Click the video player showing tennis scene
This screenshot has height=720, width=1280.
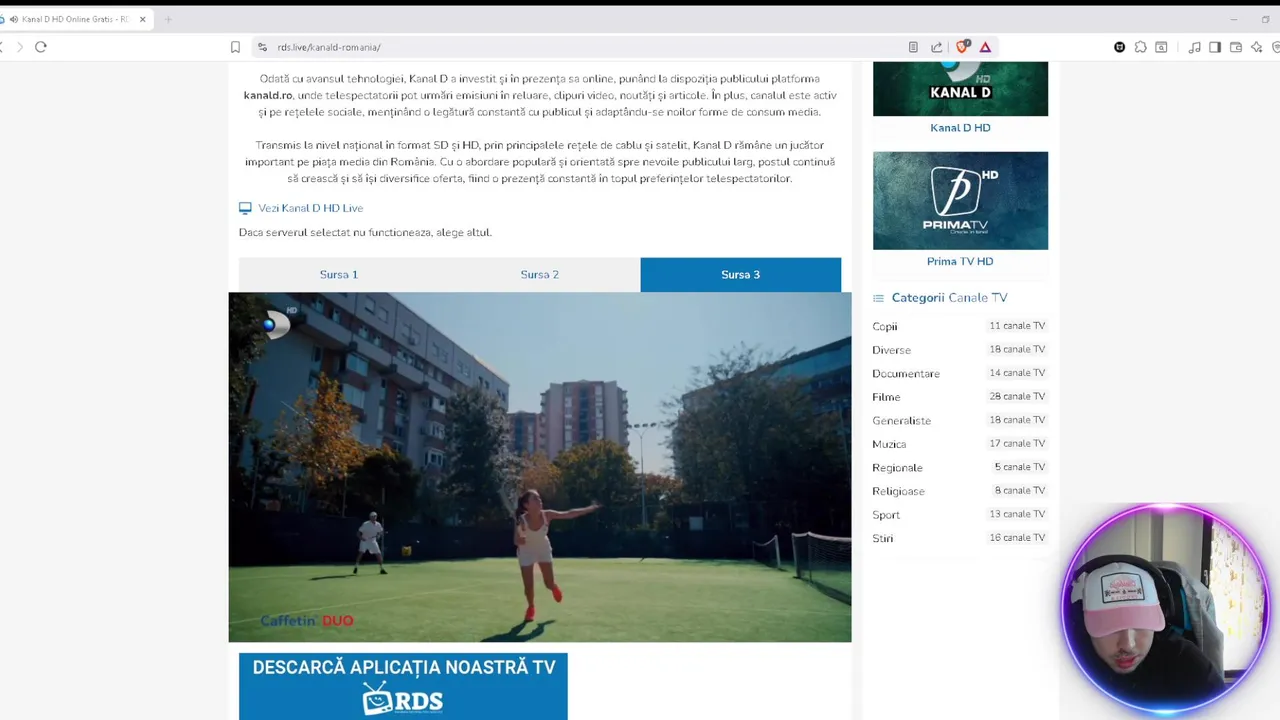540,467
